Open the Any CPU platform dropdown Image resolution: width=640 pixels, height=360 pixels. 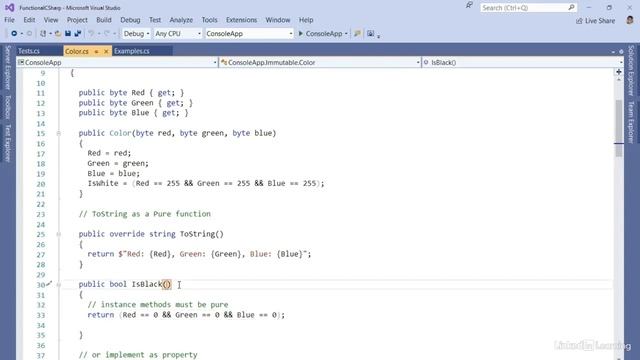click(x=178, y=33)
